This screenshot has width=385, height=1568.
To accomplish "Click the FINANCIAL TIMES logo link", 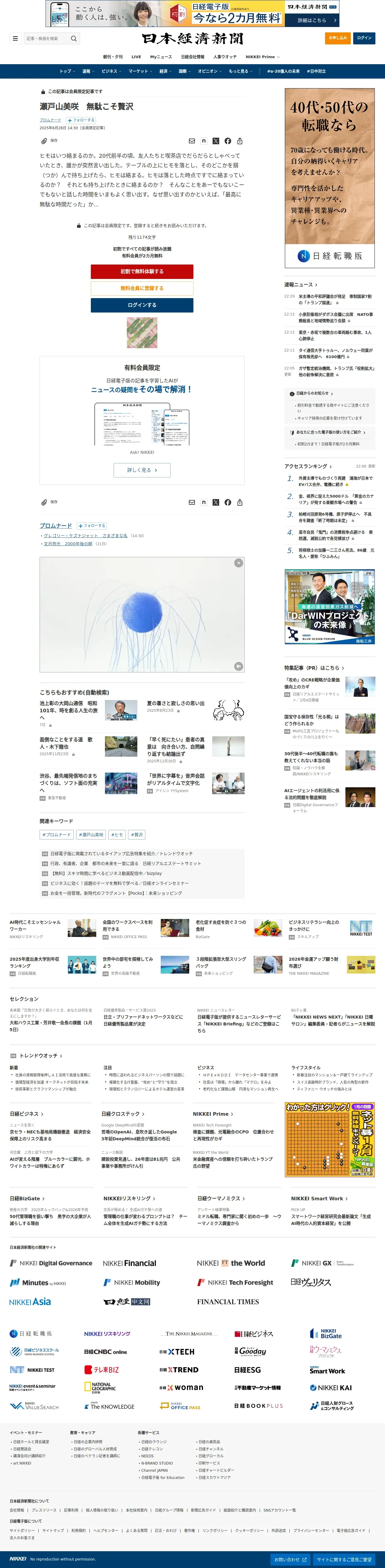I will (x=228, y=1301).
